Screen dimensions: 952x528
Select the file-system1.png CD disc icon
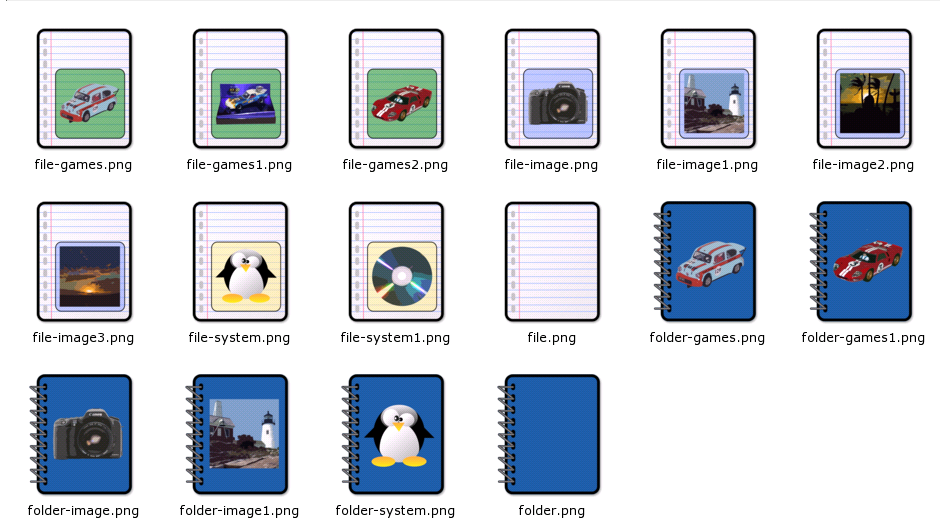[396, 262]
